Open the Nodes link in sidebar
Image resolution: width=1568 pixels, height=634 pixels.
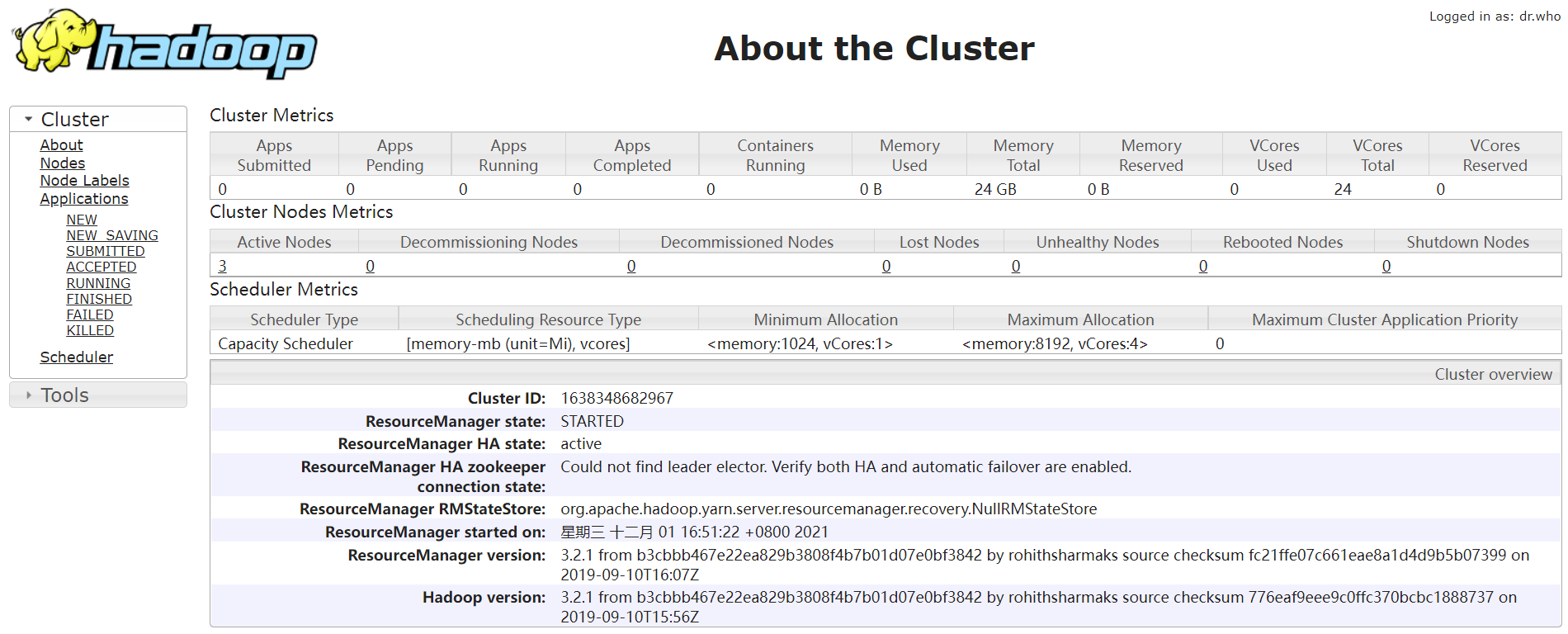pyautogui.click(x=63, y=163)
